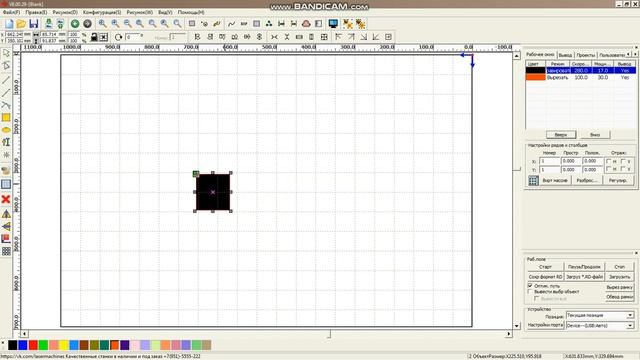Switch to the Вывод tab

tap(565, 55)
